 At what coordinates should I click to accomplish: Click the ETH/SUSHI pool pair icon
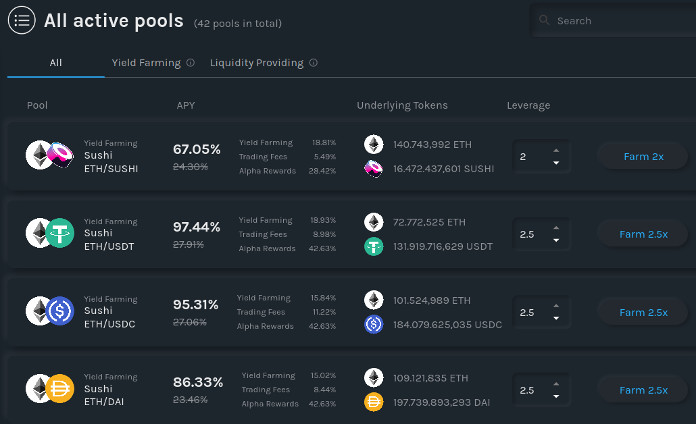[50, 155]
